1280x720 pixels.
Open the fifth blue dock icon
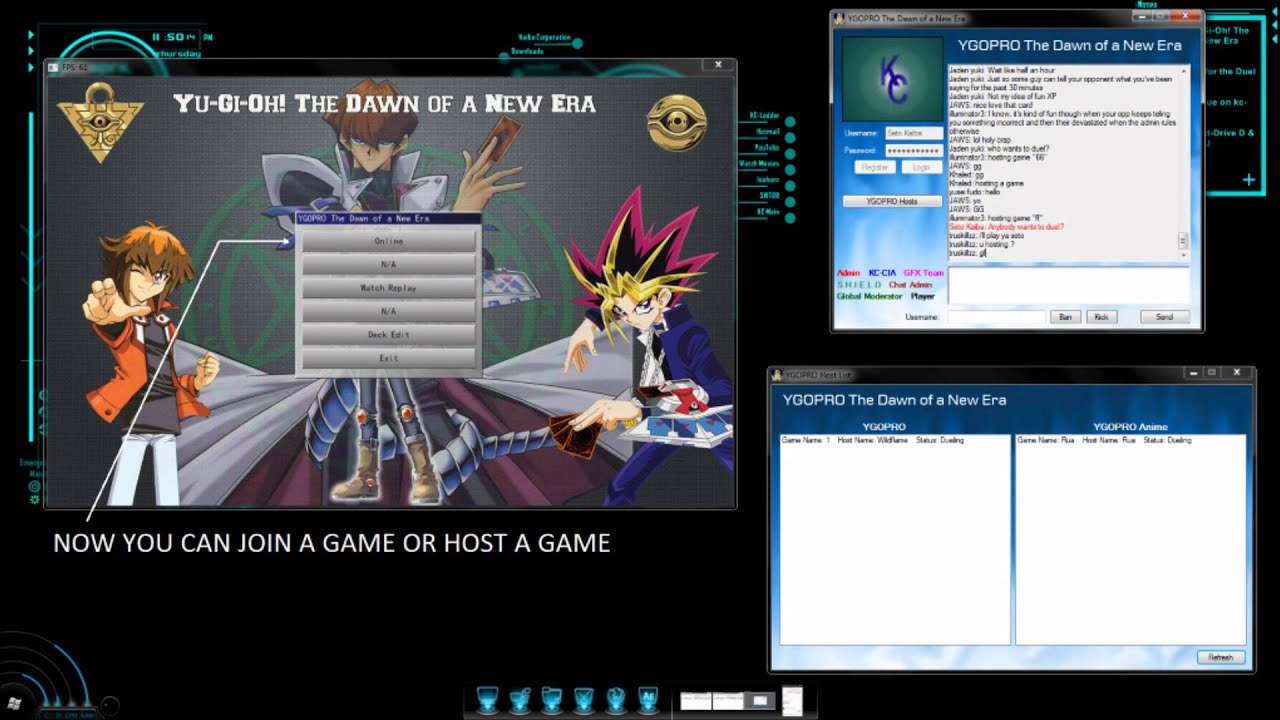(616, 699)
